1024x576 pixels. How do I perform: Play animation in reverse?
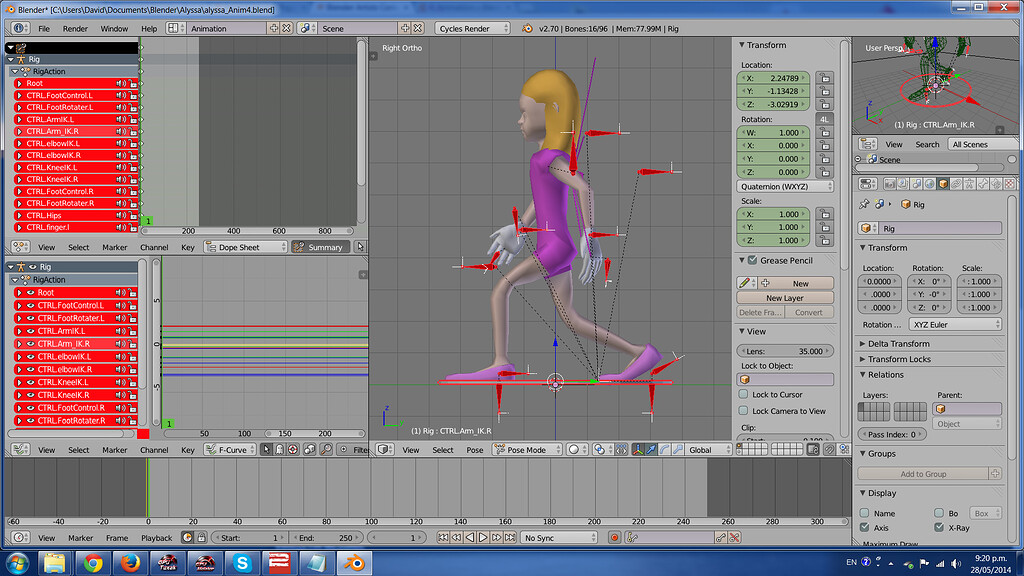(470, 537)
